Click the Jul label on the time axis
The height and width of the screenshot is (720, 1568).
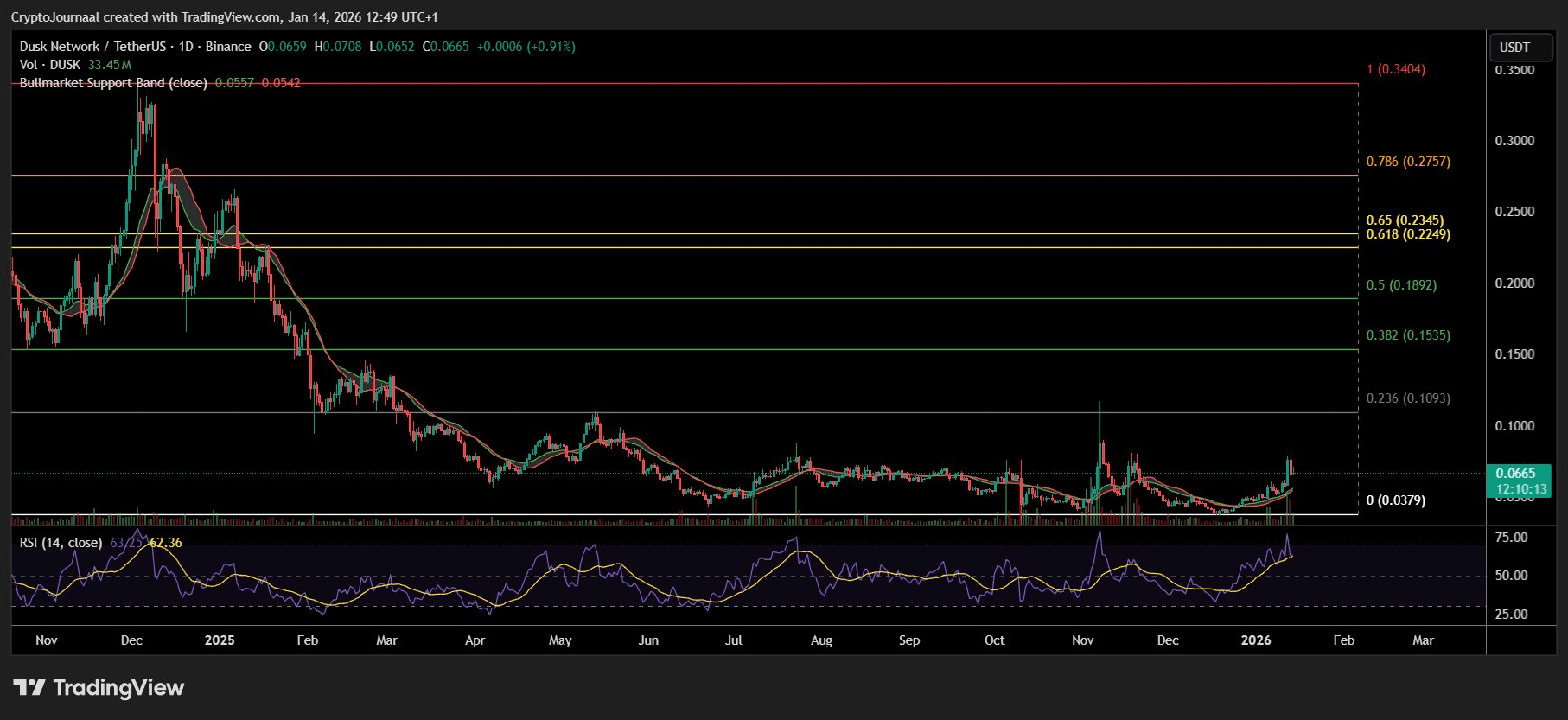[x=733, y=640]
